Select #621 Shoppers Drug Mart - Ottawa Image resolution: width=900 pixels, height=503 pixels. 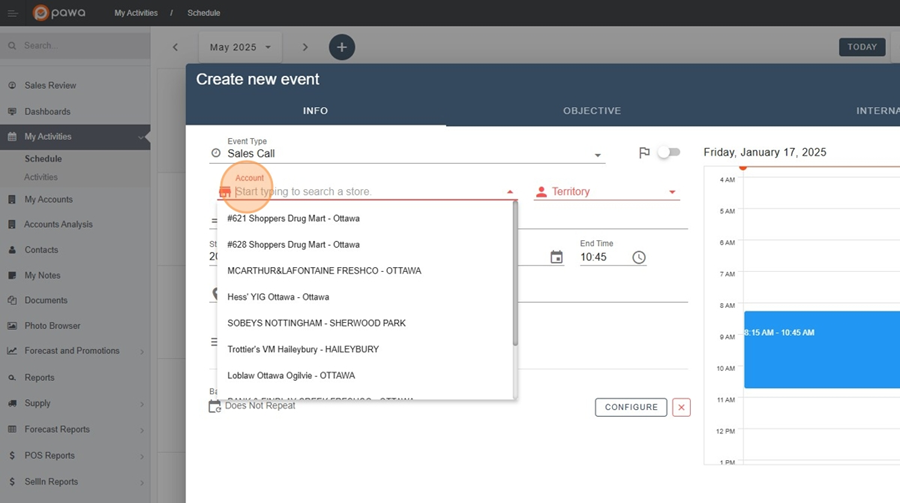[365, 218]
